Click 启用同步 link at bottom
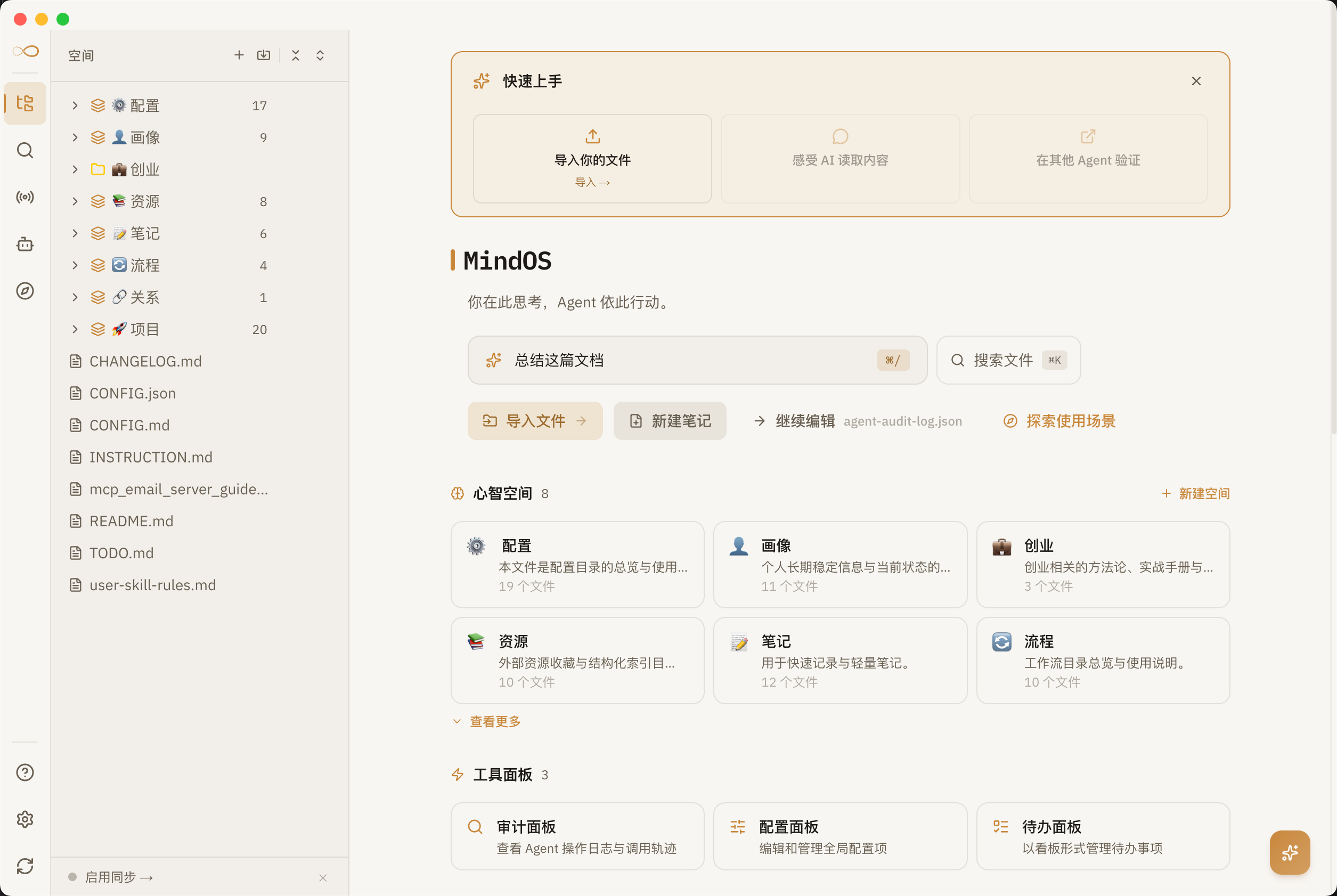The image size is (1337, 896). [x=119, y=878]
